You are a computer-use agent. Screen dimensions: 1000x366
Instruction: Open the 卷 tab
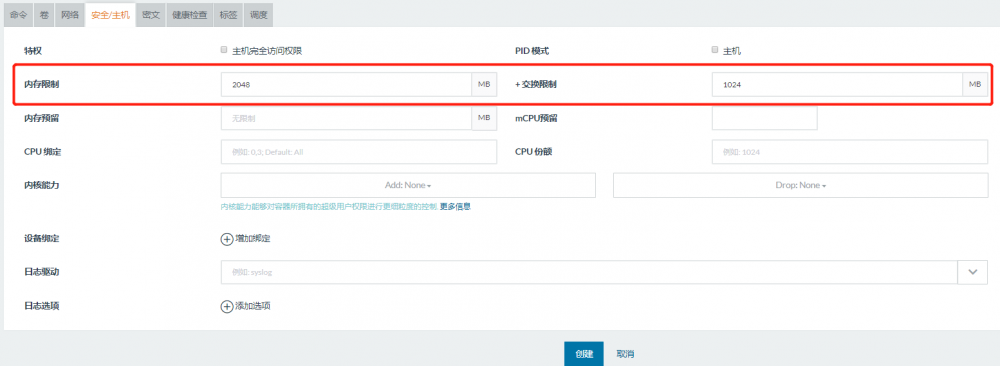(44, 15)
